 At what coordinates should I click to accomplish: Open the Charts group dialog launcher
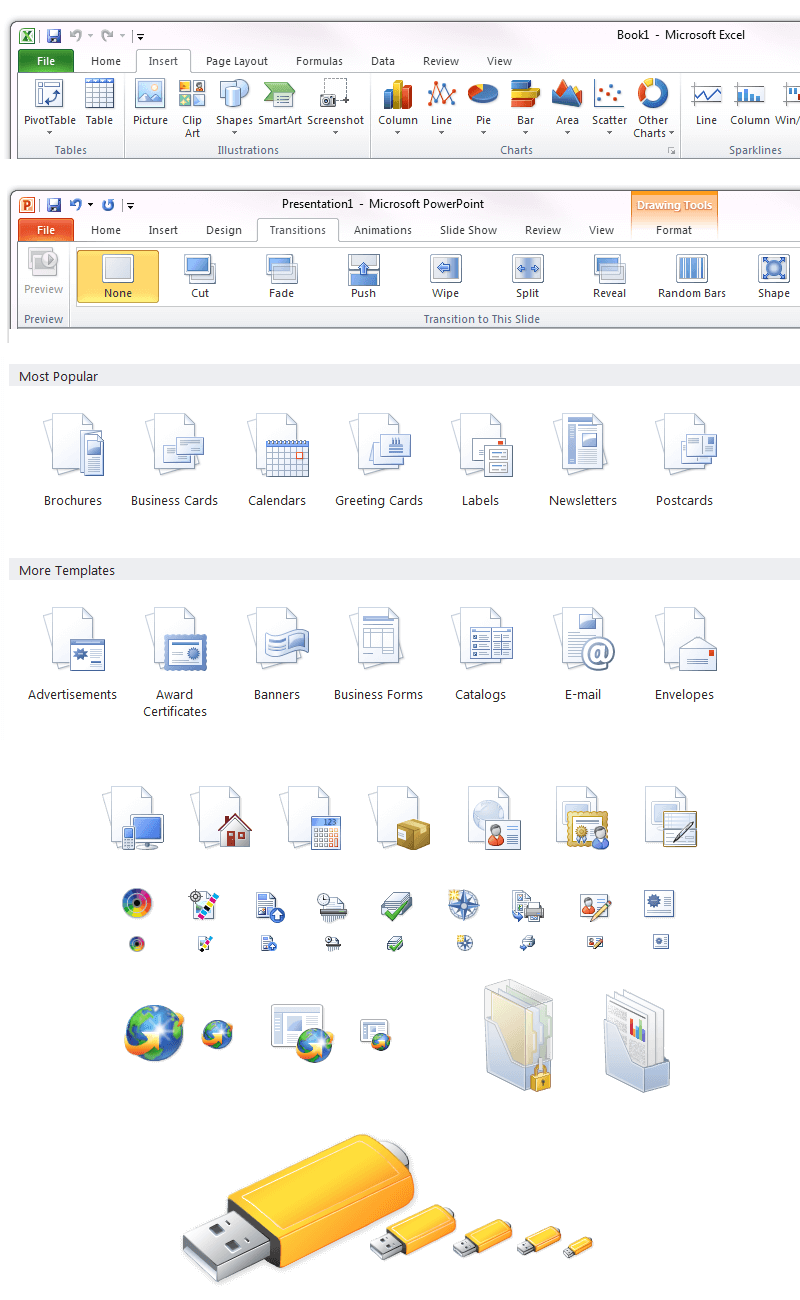(x=671, y=151)
